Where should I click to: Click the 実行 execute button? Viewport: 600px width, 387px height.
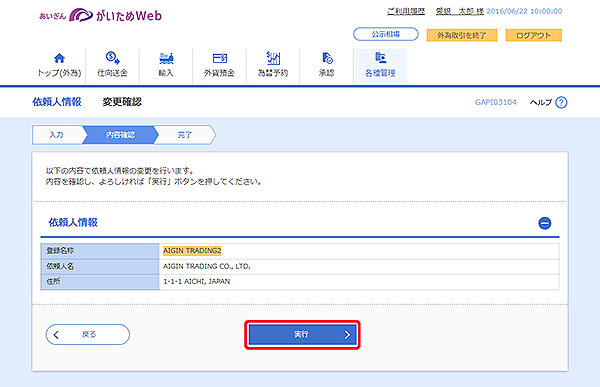pyautogui.click(x=302, y=335)
